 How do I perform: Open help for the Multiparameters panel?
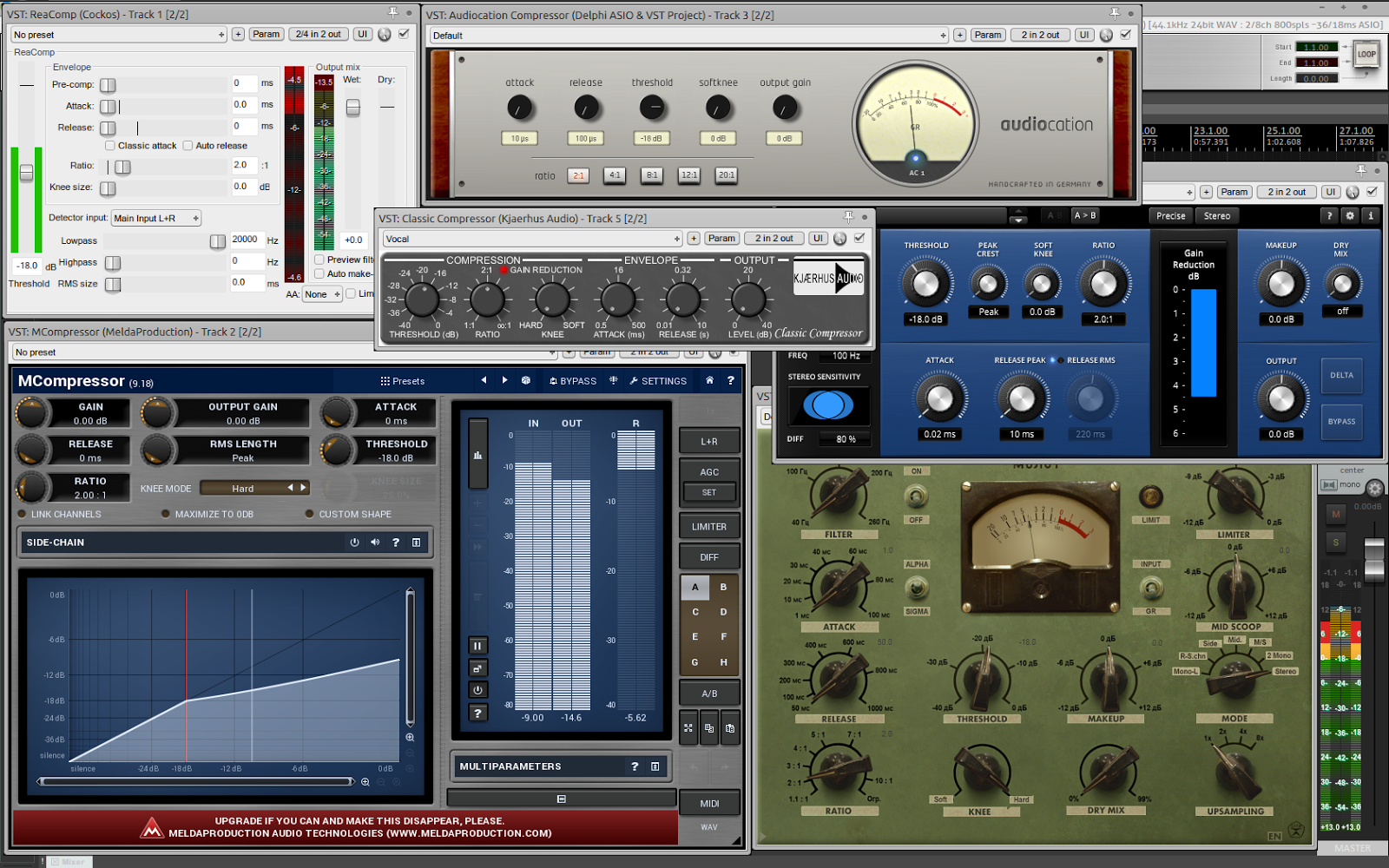[x=635, y=766]
